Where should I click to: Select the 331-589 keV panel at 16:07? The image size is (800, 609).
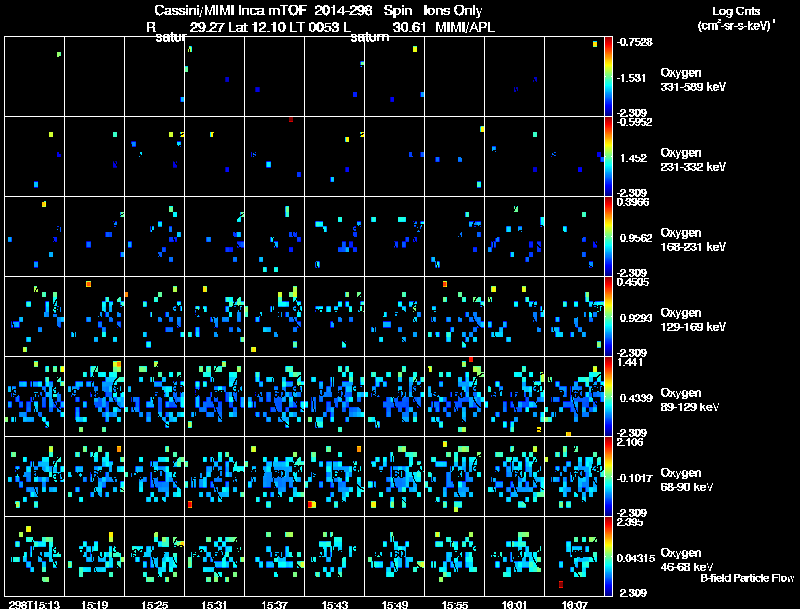tap(574, 77)
